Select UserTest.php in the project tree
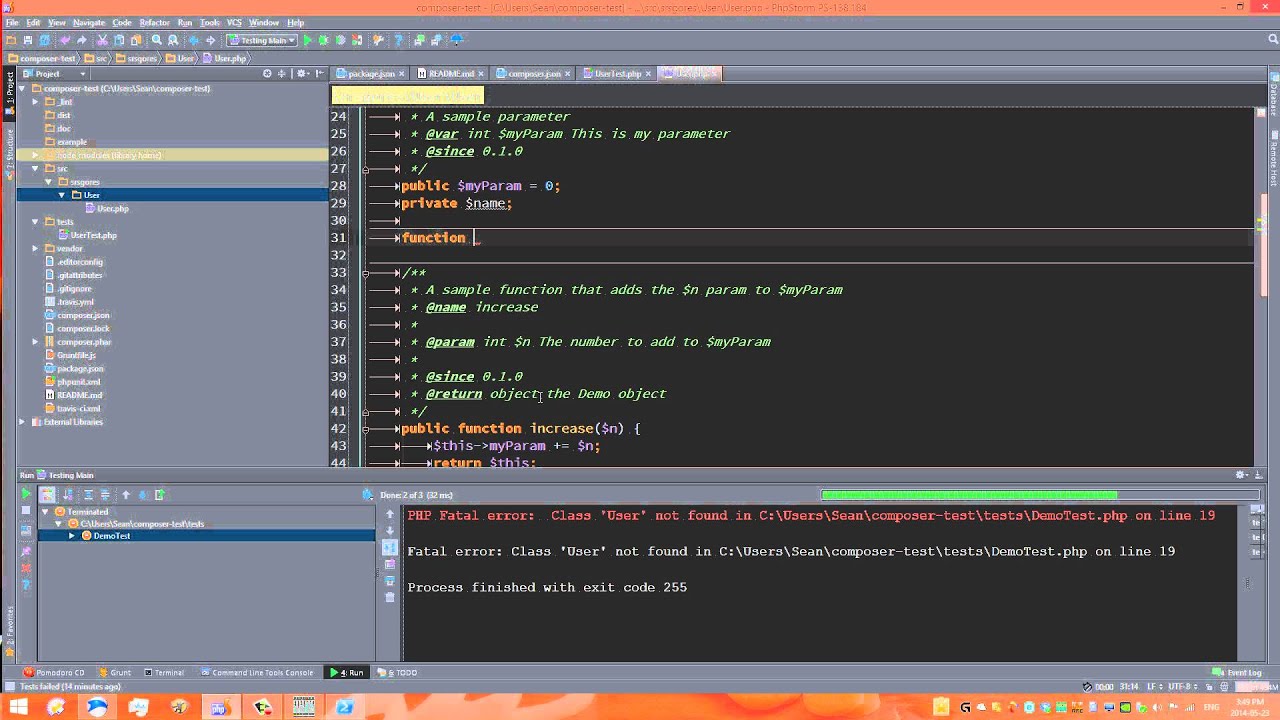This screenshot has height=720, width=1280. [x=93, y=235]
